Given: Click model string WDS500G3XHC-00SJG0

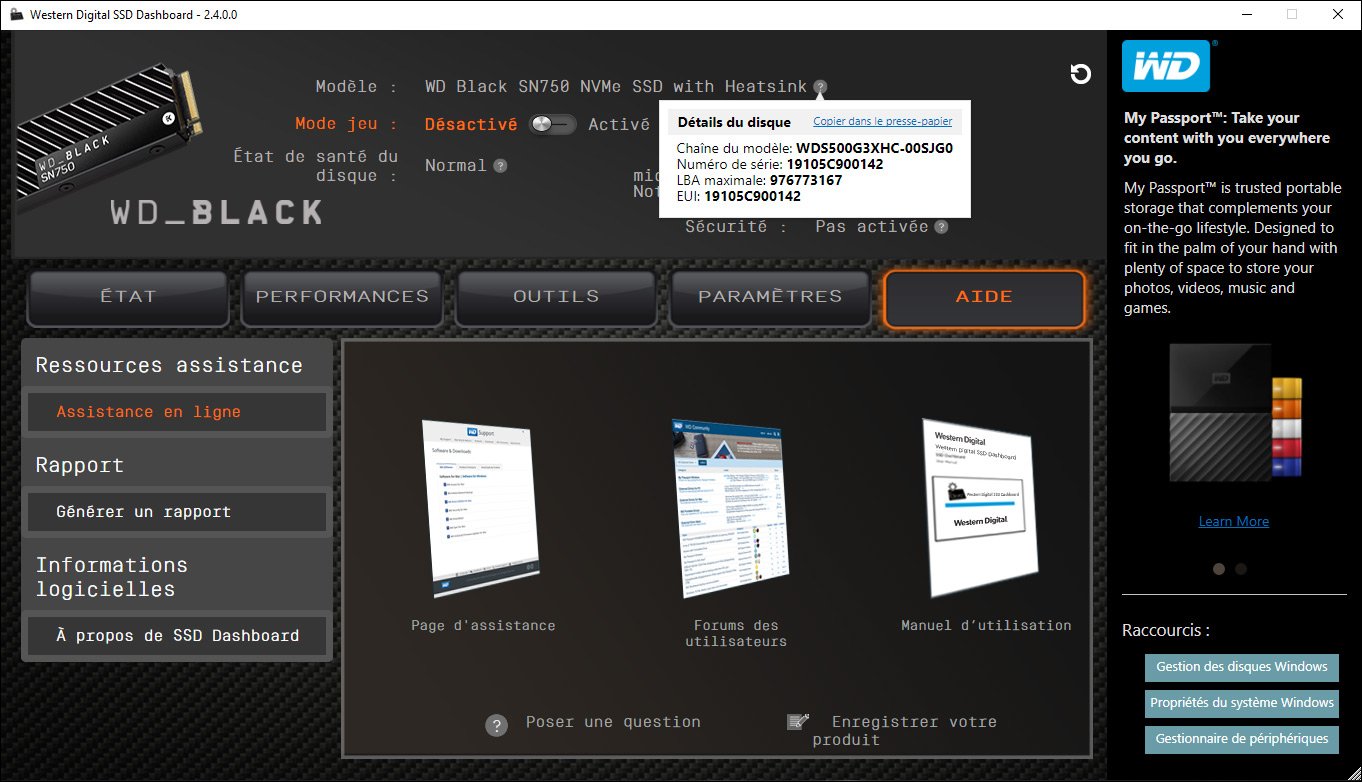Looking at the screenshot, I should (x=874, y=149).
